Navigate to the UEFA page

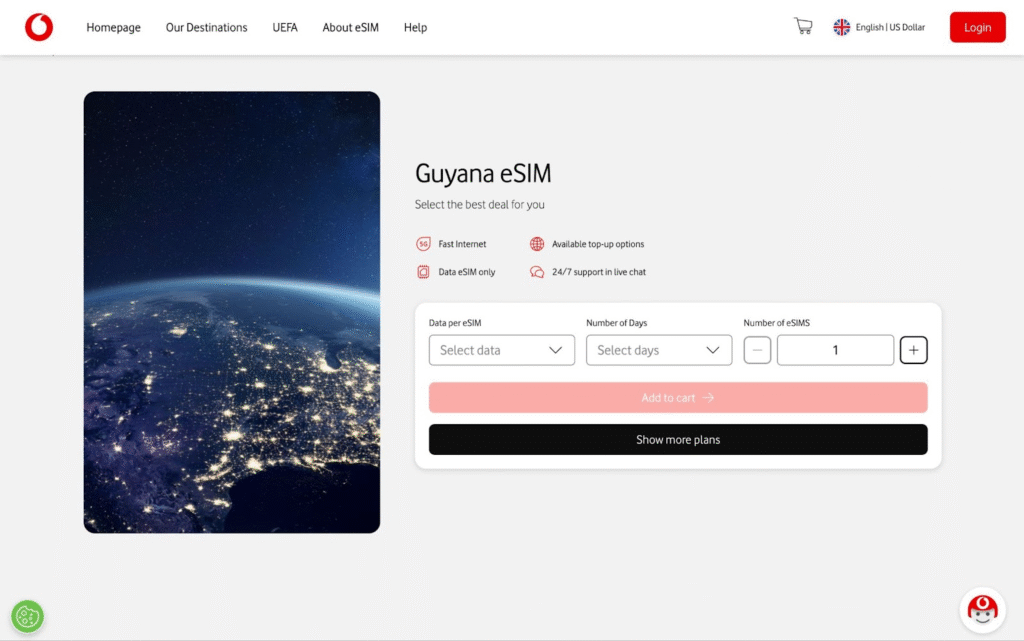pyautogui.click(x=285, y=27)
